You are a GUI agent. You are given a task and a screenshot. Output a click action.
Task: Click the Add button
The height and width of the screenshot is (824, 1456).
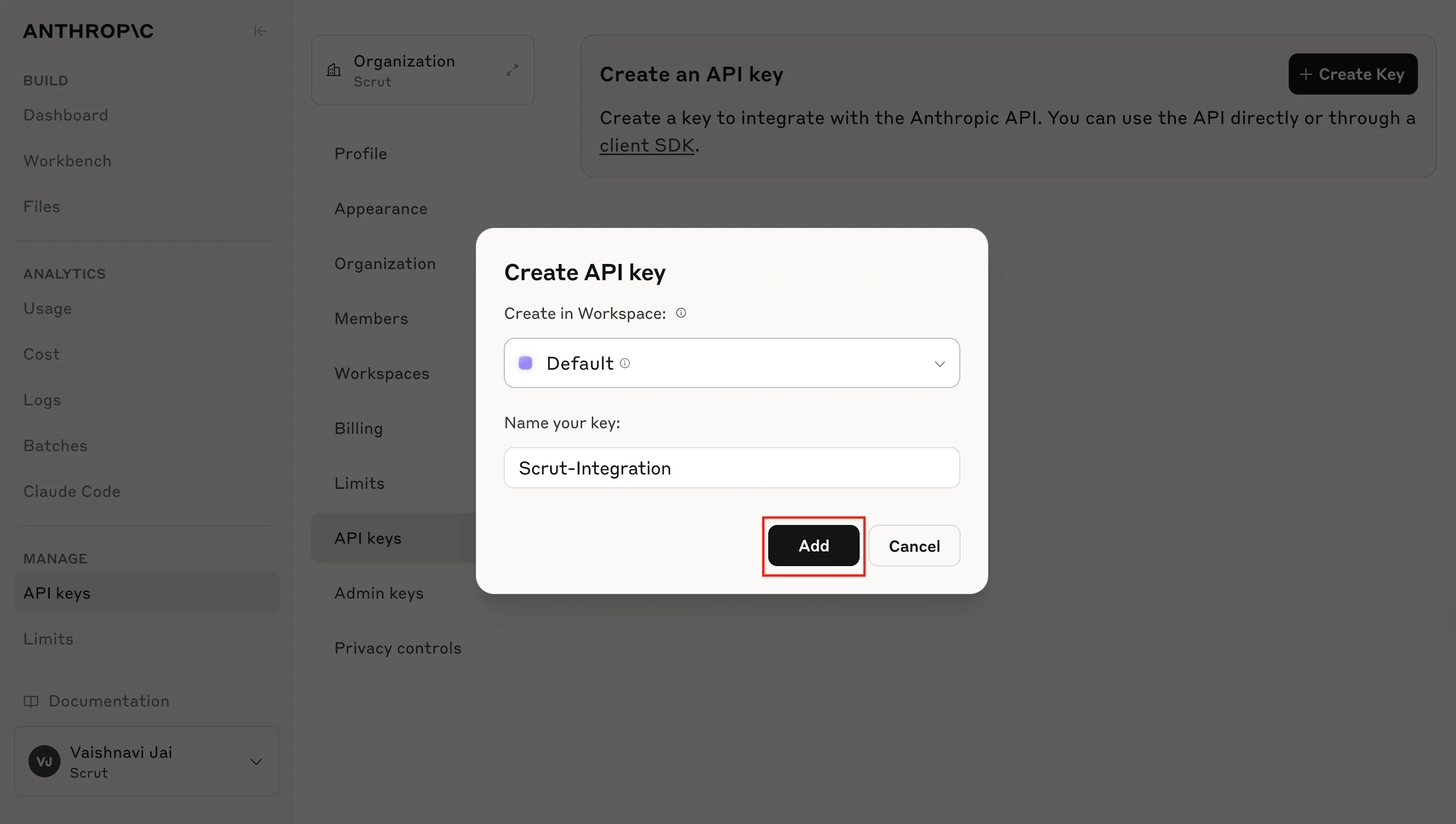pos(814,546)
